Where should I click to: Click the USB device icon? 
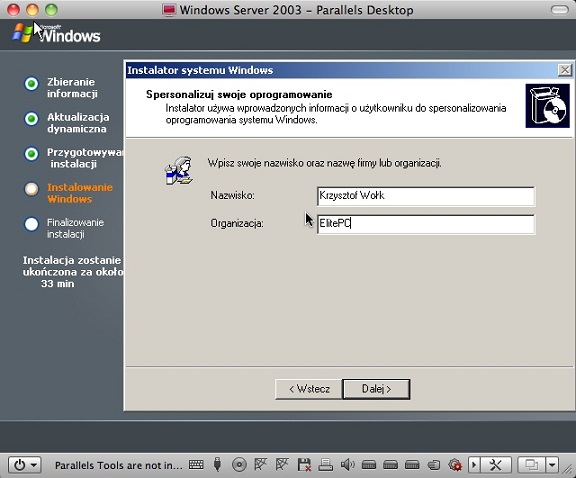pyautogui.click(x=217, y=465)
